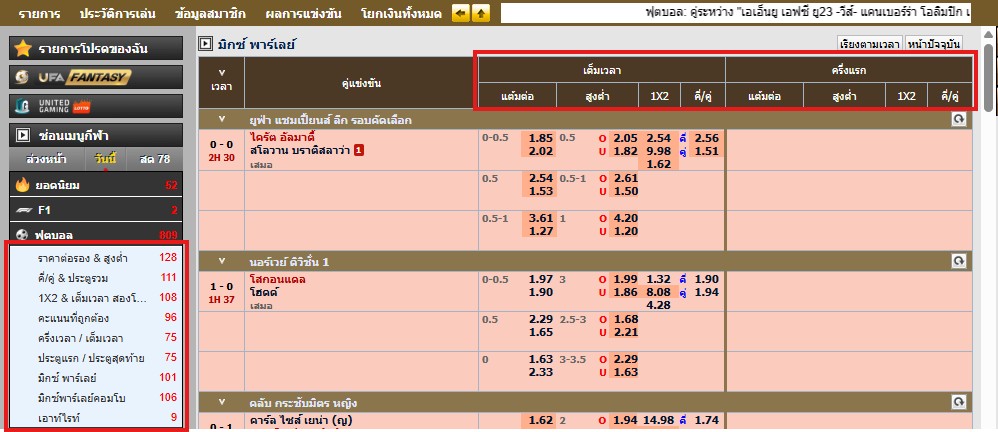
Task: Pick handicap odds 3.61 on 0.5-1 line
Action: point(540,218)
